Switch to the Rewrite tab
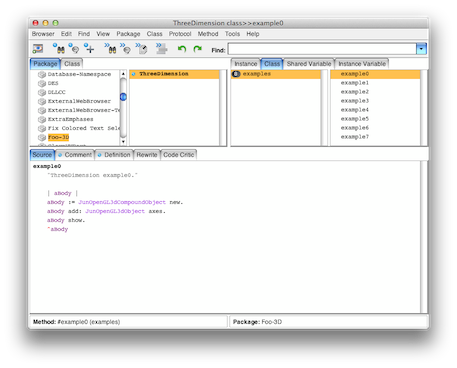This screenshot has height=368, width=457. click(x=147, y=155)
